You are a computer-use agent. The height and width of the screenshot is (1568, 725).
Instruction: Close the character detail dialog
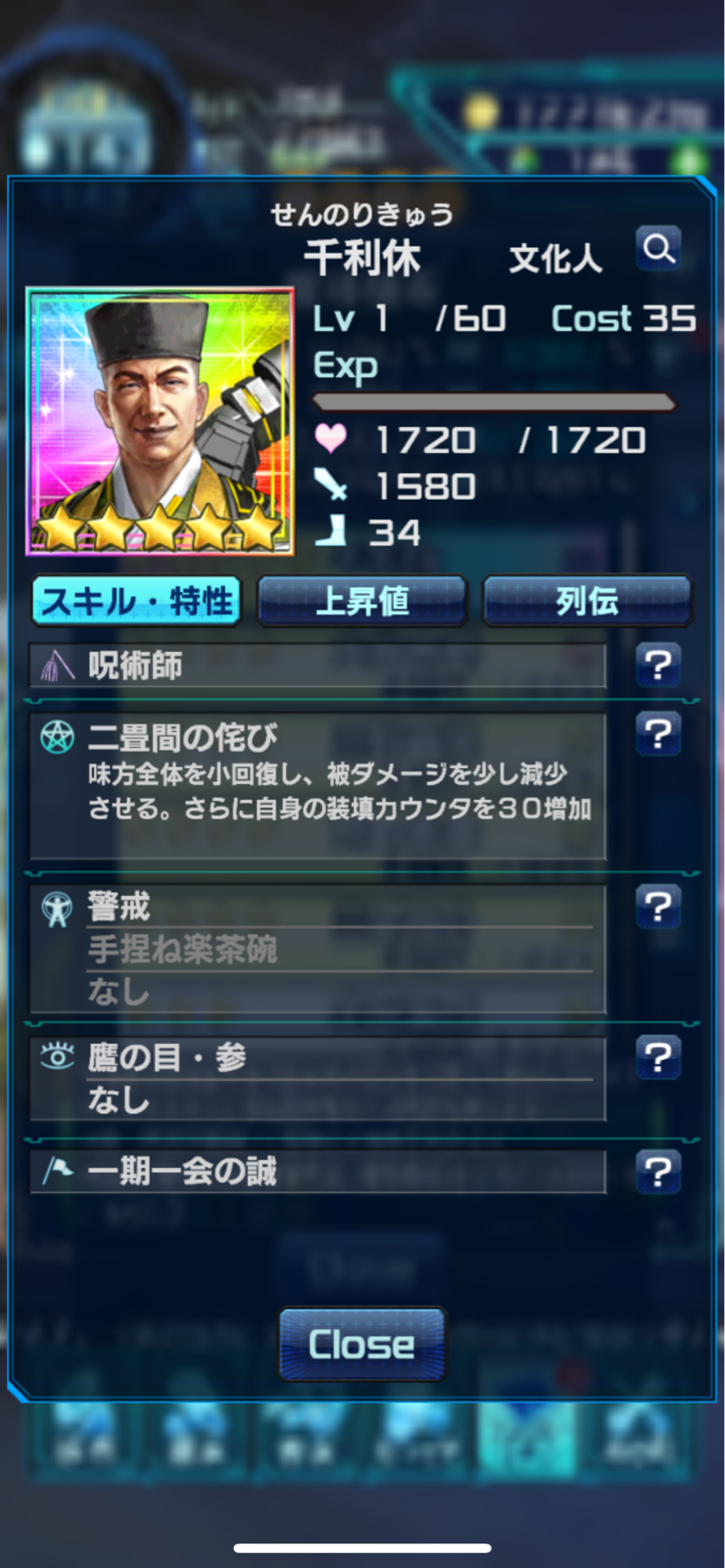(x=362, y=1344)
